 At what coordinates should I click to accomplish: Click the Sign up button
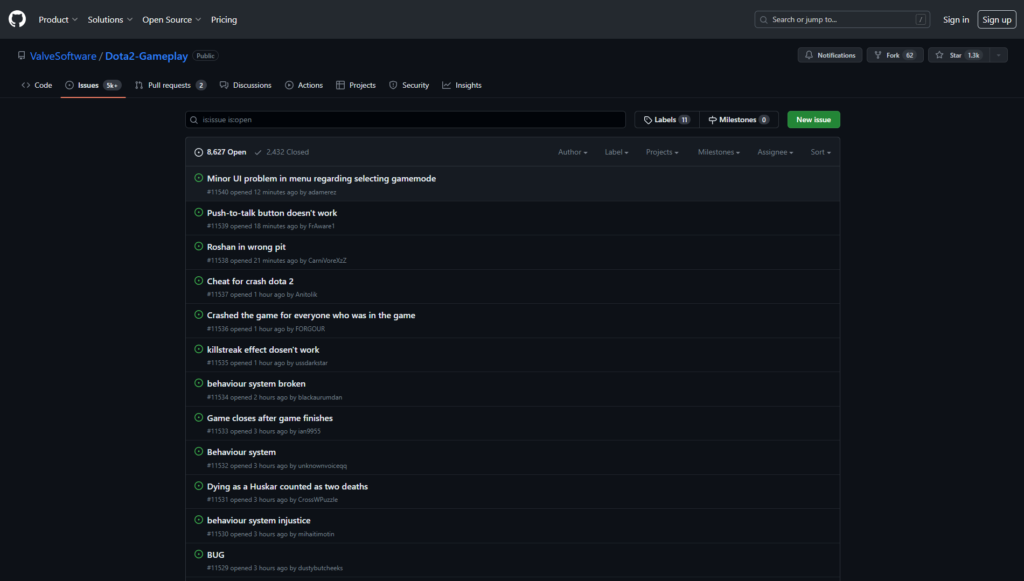996,19
